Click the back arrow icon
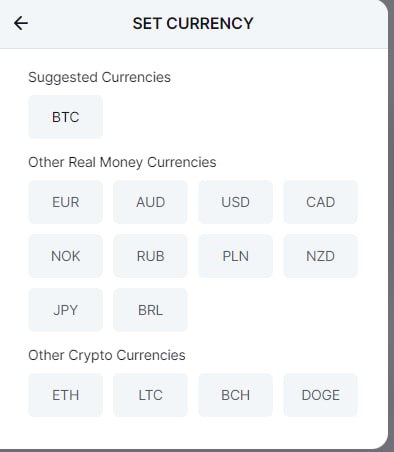Image resolution: width=394 pixels, height=452 pixels. tap(21, 23)
